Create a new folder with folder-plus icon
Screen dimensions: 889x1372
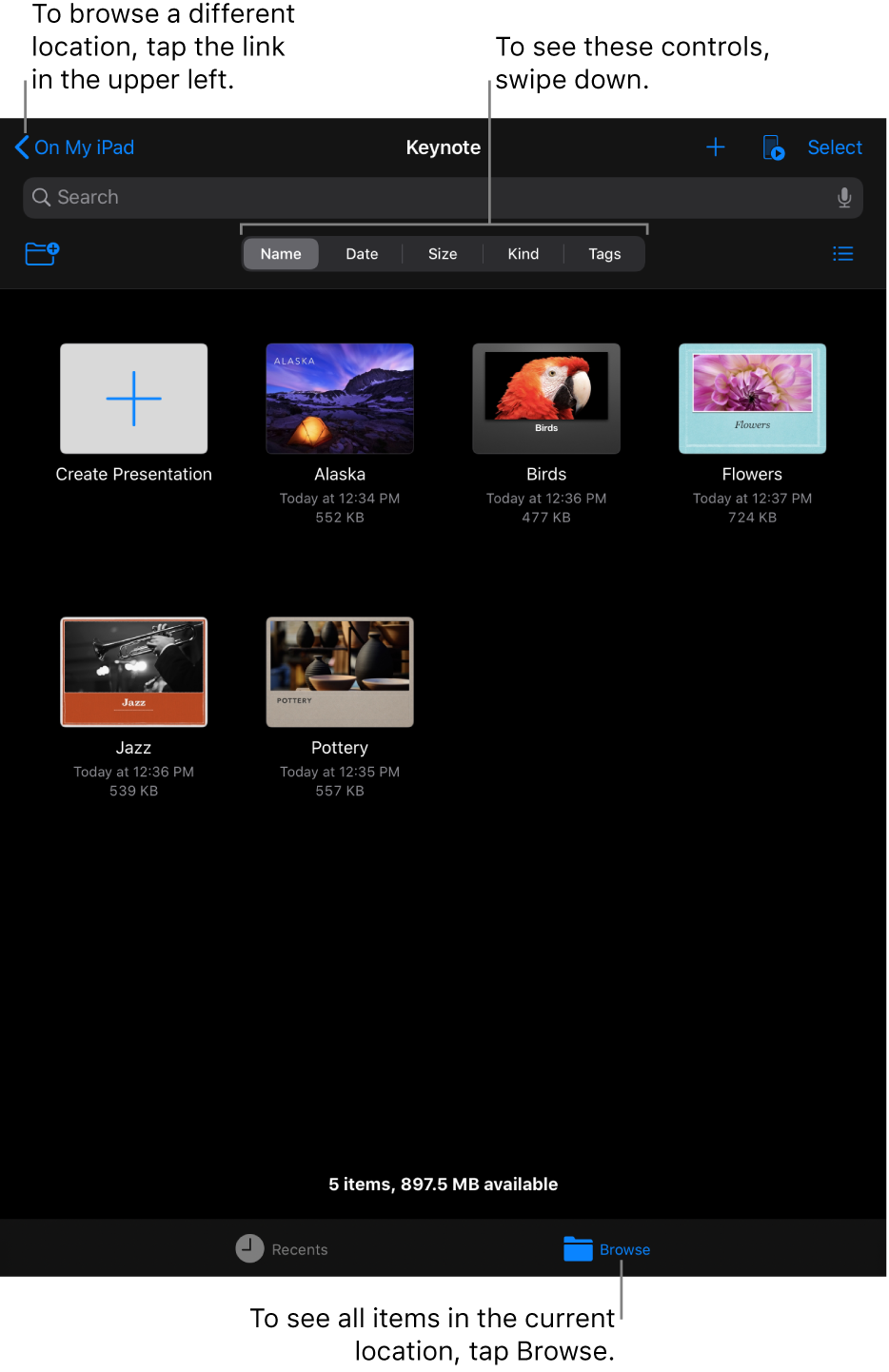coord(42,253)
